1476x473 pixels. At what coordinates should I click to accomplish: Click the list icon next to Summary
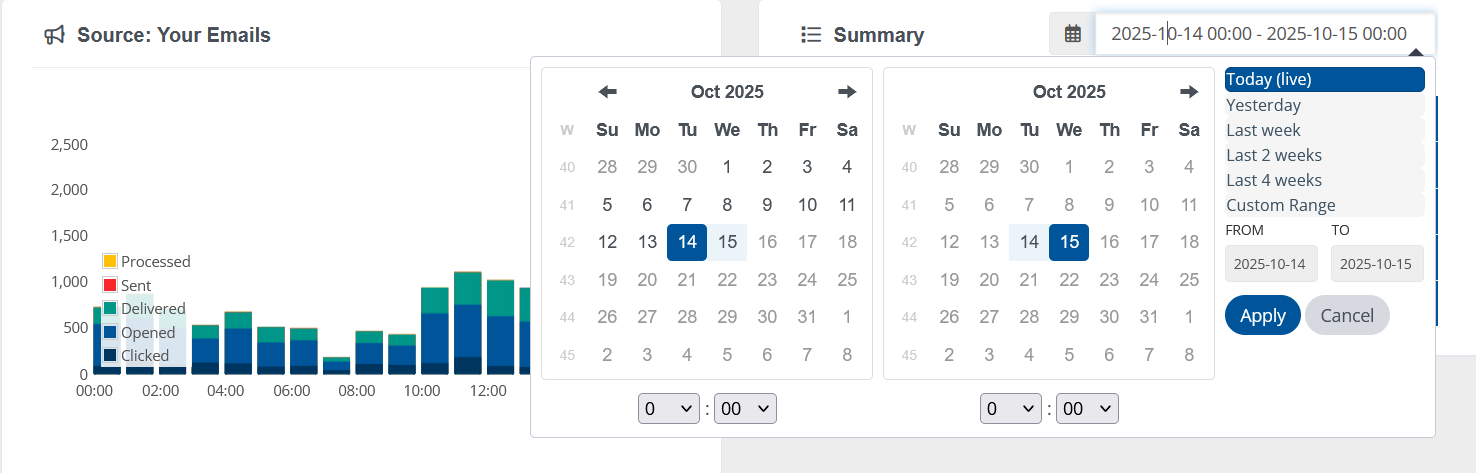(x=811, y=35)
